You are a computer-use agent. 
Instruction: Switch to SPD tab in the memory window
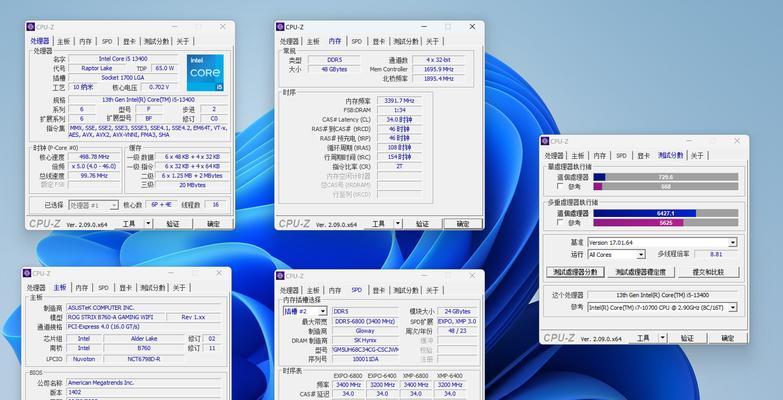click(357, 41)
